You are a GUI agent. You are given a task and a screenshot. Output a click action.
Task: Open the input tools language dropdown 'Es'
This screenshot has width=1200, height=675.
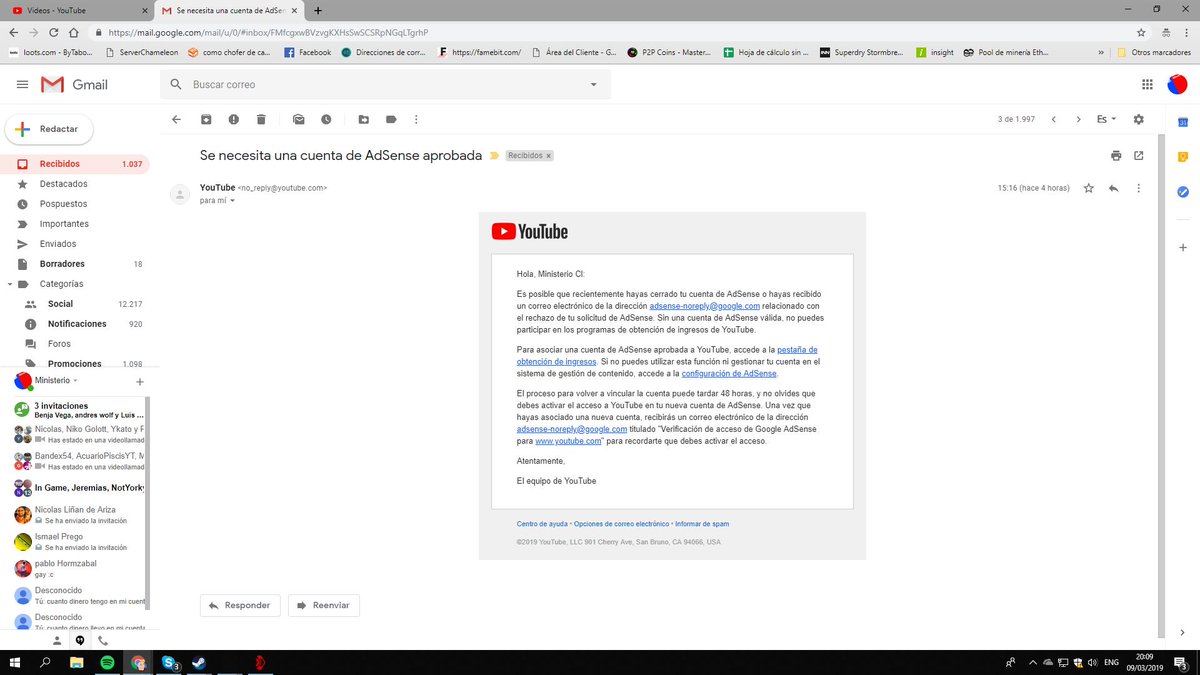pyautogui.click(x=1106, y=119)
